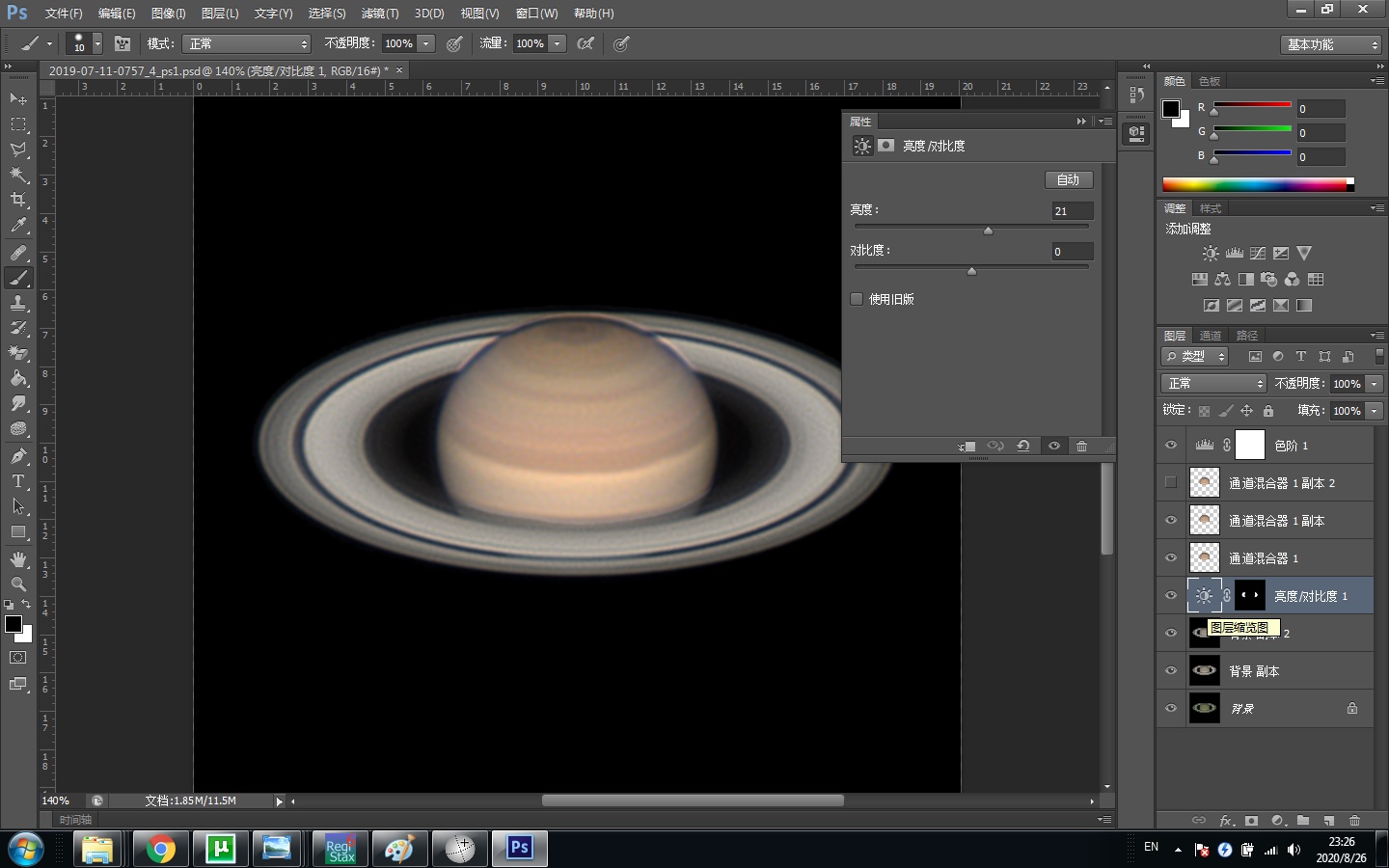The image size is (1389, 868).
Task: Click the 亮度 value field
Action: [1072, 210]
